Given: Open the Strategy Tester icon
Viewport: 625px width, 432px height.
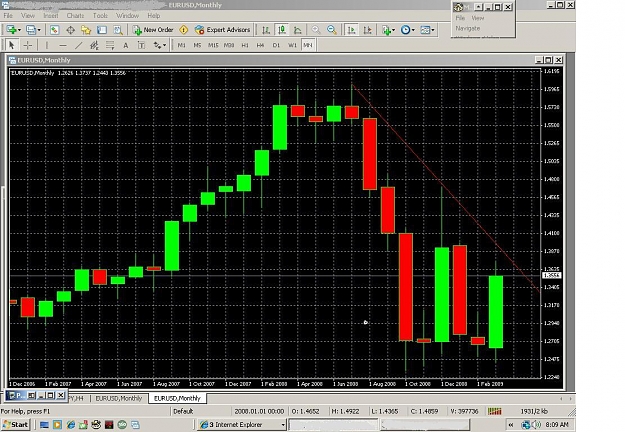Looking at the screenshot, I should coord(118,30).
